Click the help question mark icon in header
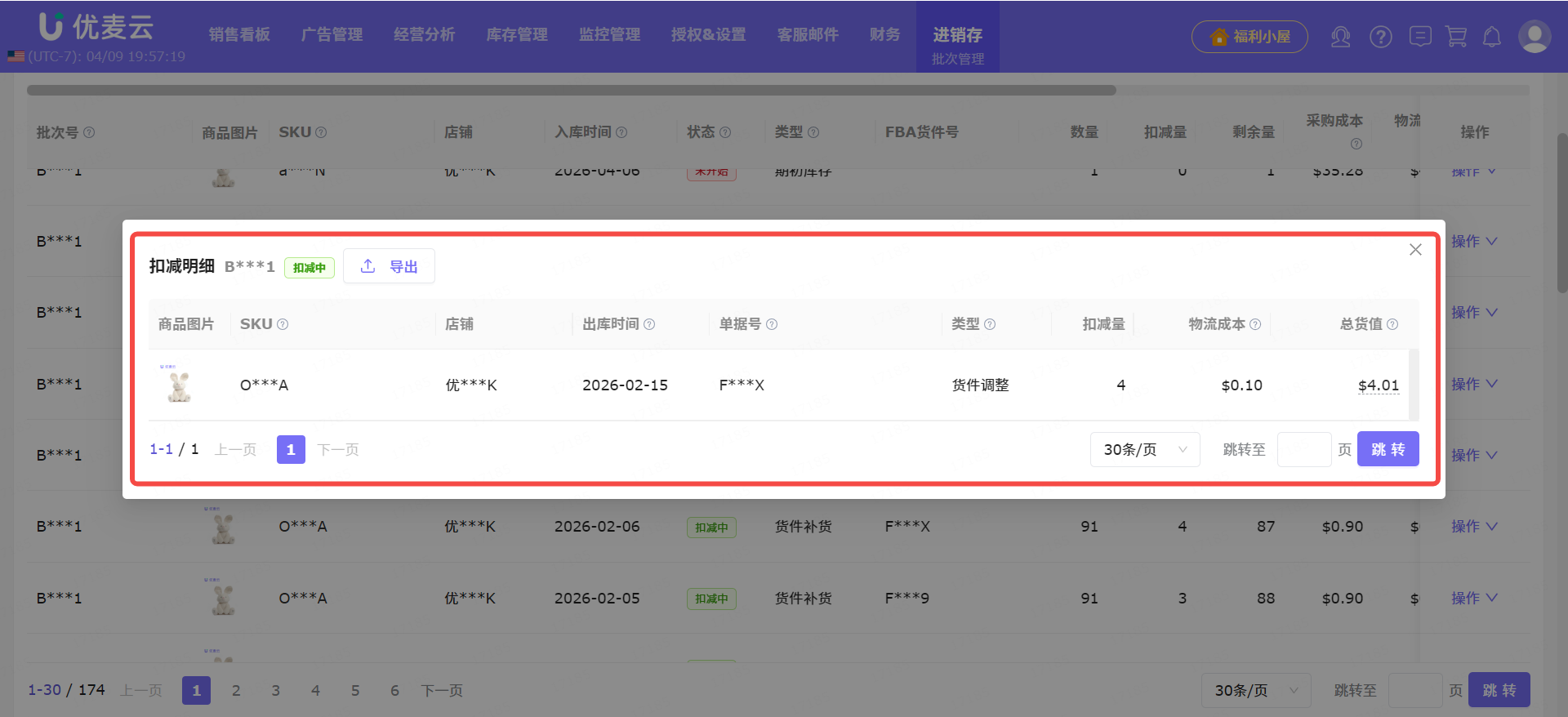Viewport: 1568px width, 717px height. pyautogui.click(x=1381, y=37)
